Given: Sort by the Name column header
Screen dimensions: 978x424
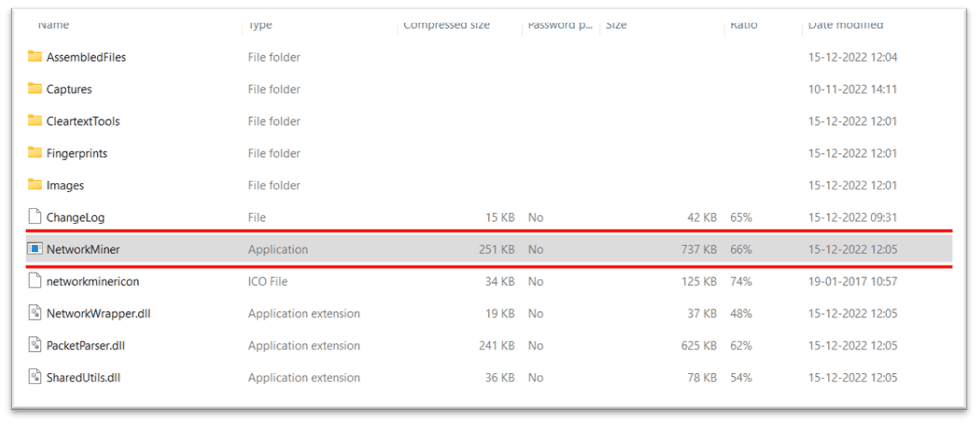Looking at the screenshot, I should pos(54,25).
